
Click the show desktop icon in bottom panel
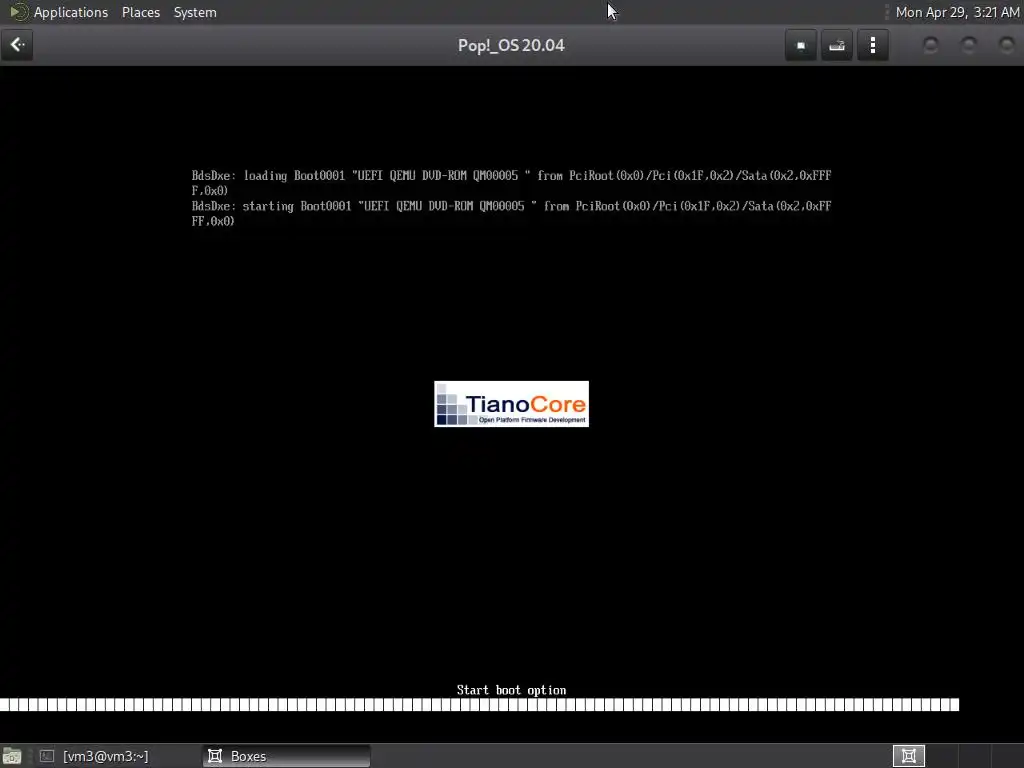tap(12, 756)
